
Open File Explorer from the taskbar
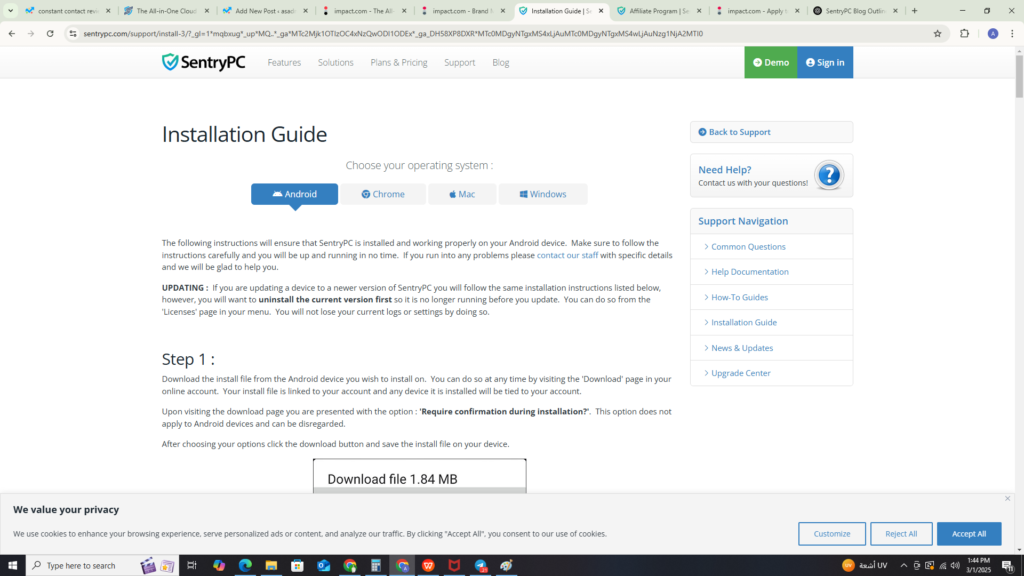pos(271,566)
